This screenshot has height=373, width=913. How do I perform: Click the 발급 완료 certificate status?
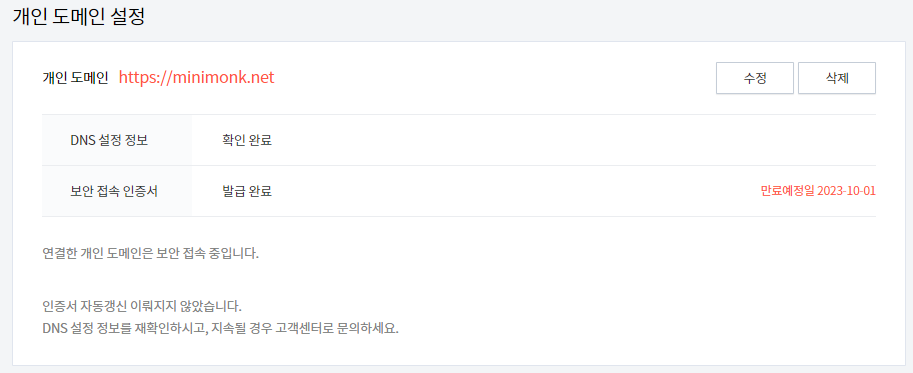(247, 191)
